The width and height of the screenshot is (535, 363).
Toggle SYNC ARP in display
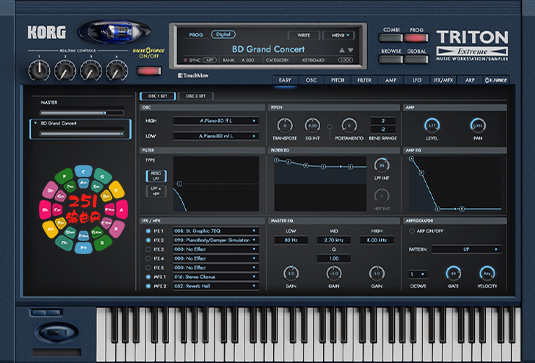pos(210,60)
